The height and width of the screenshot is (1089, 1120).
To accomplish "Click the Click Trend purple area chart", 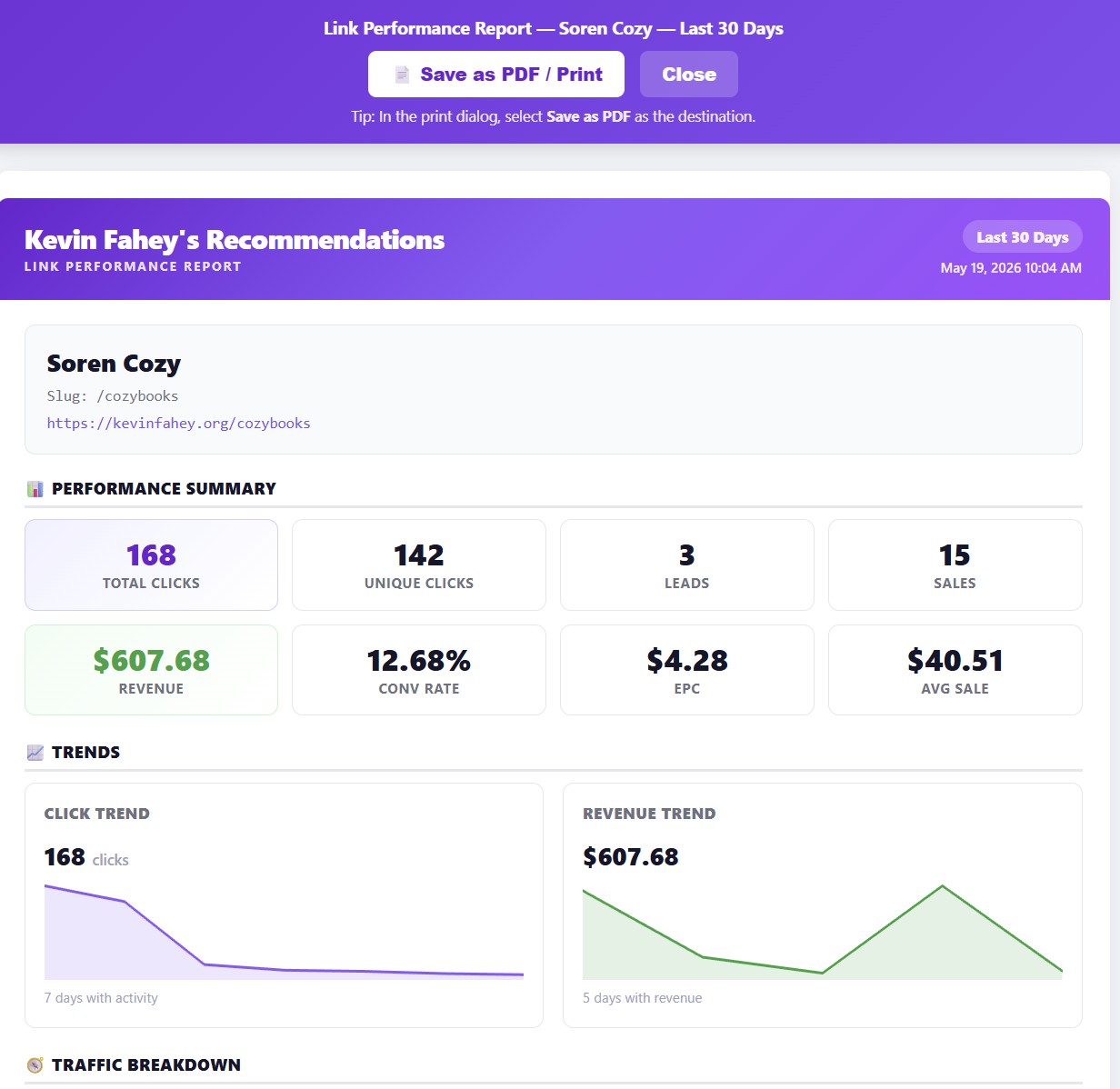I will [284, 932].
